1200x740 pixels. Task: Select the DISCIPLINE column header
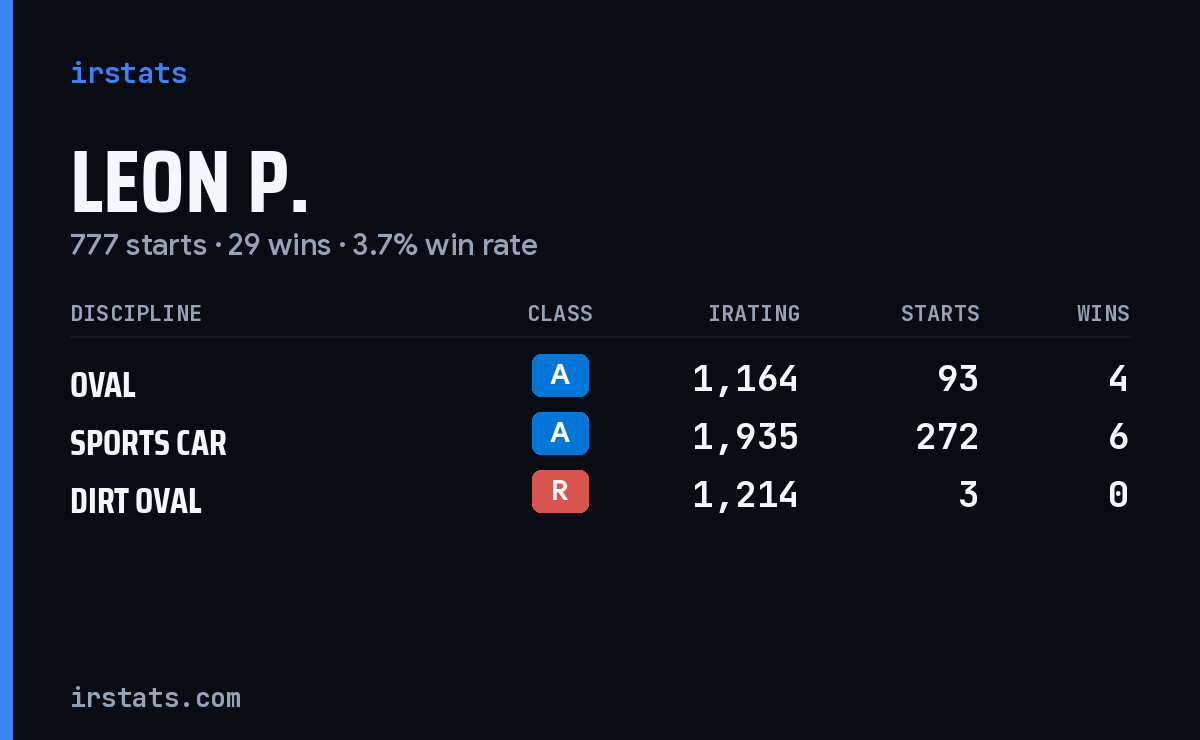[136, 313]
